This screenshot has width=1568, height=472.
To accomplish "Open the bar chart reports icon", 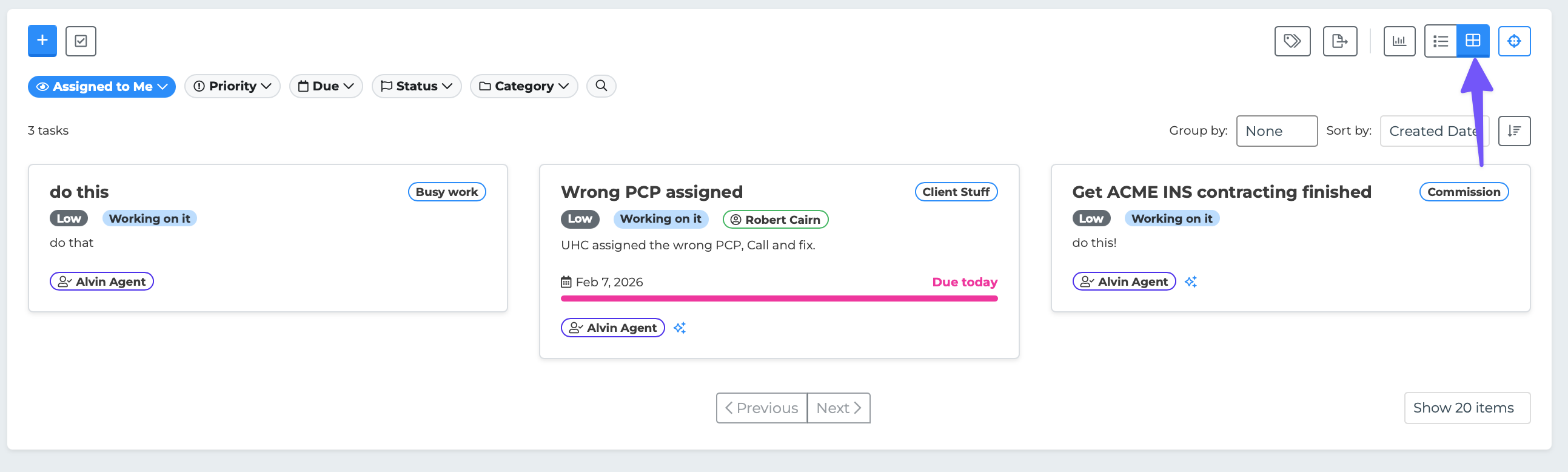I will 1399,41.
